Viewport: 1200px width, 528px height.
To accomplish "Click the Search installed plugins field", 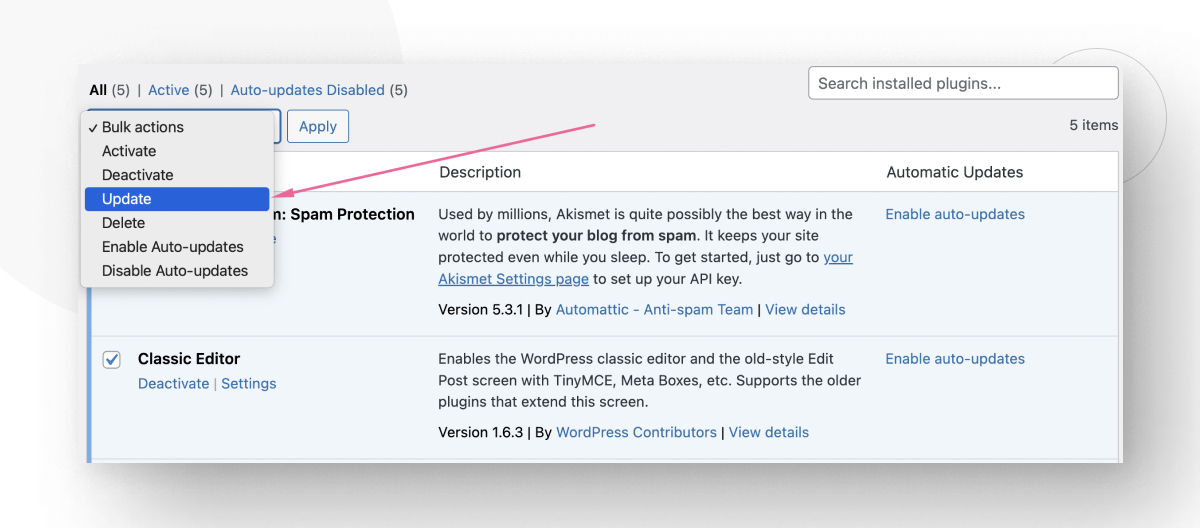I will coord(962,84).
